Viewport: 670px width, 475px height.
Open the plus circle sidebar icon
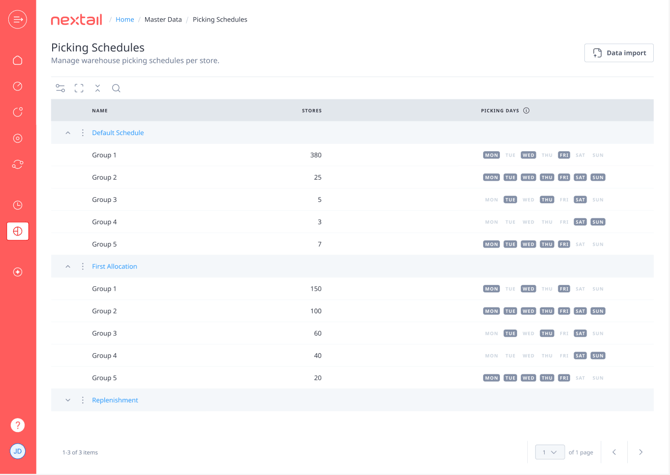click(18, 272)
